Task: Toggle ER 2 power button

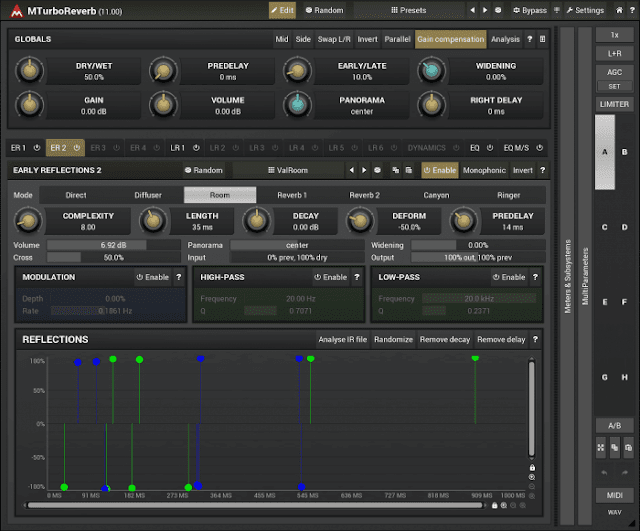Action: [x=76, y=148]
